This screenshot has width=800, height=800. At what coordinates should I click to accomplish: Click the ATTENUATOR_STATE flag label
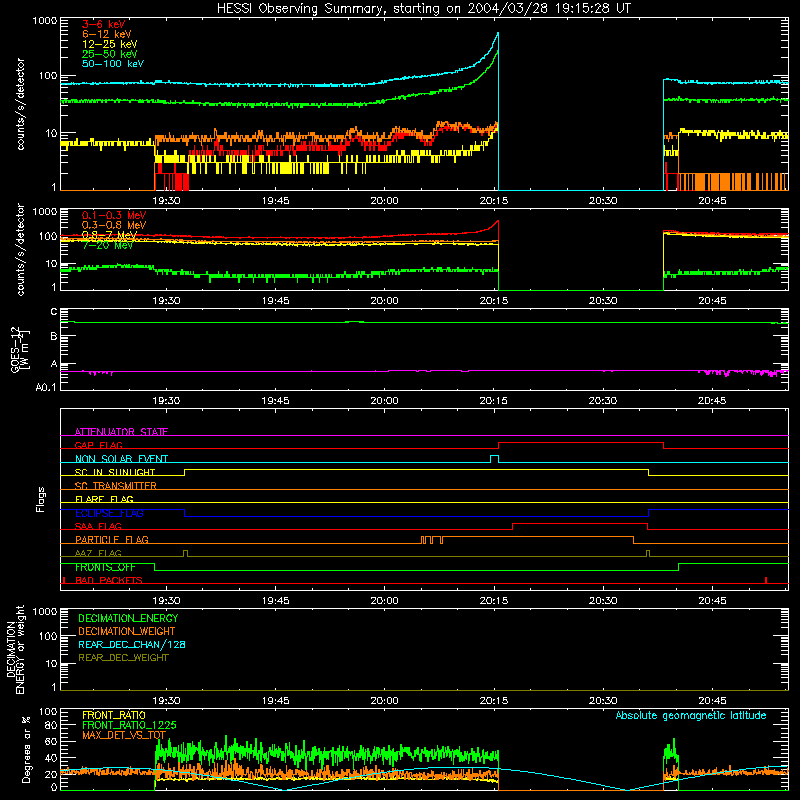click(121, 432)
